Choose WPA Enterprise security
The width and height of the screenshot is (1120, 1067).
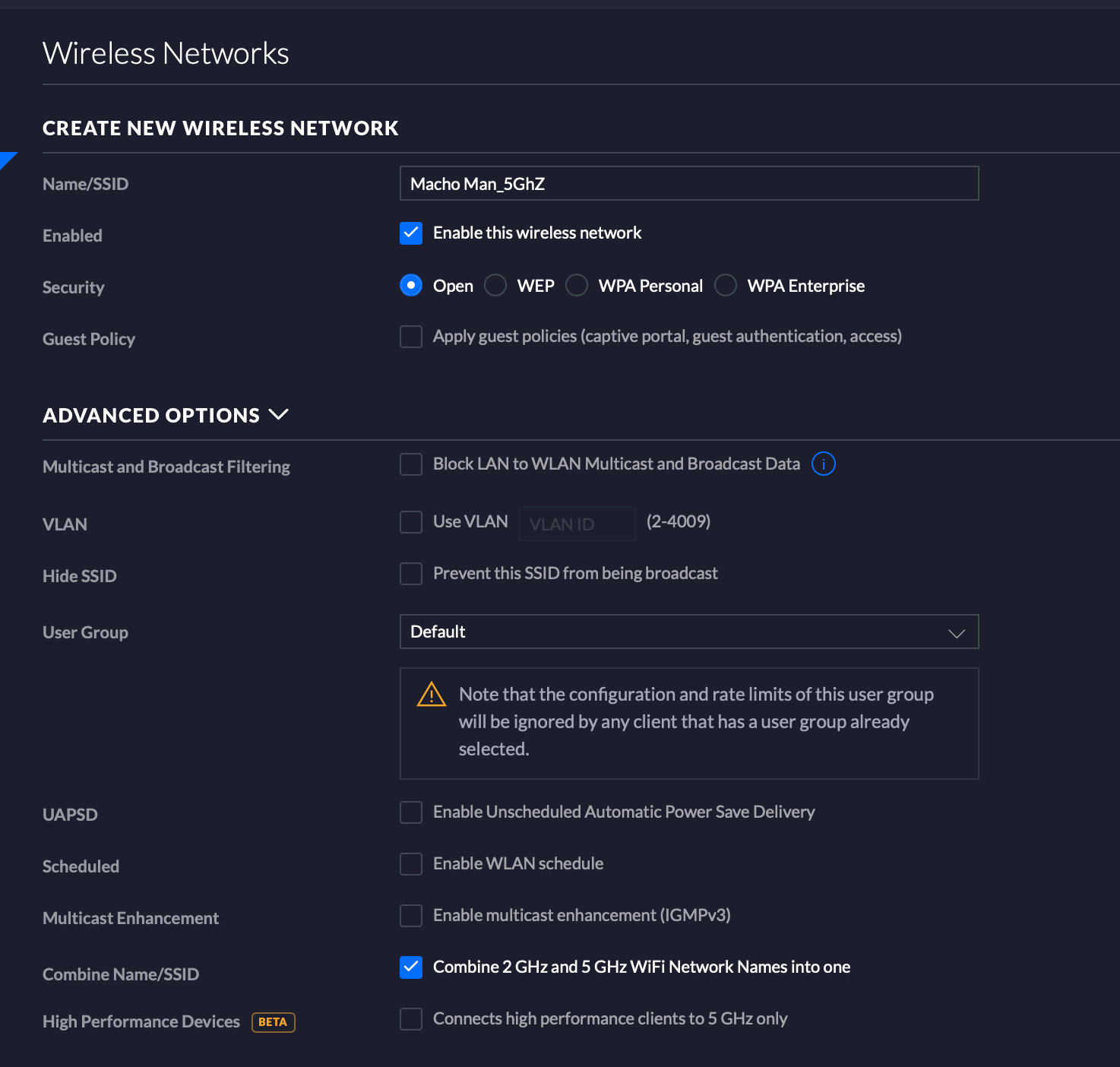click(x=726, y=286)
